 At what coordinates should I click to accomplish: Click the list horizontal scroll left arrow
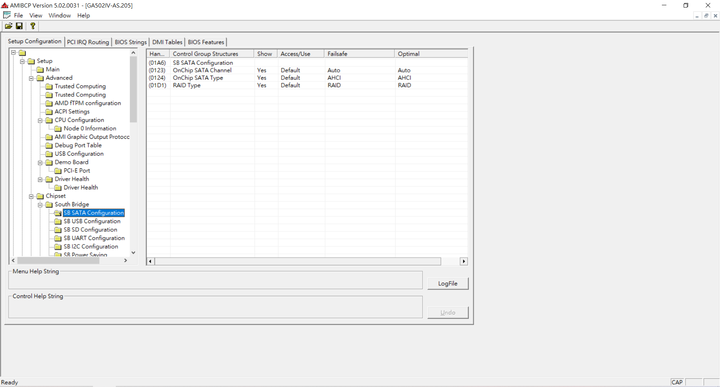point(151,261)
